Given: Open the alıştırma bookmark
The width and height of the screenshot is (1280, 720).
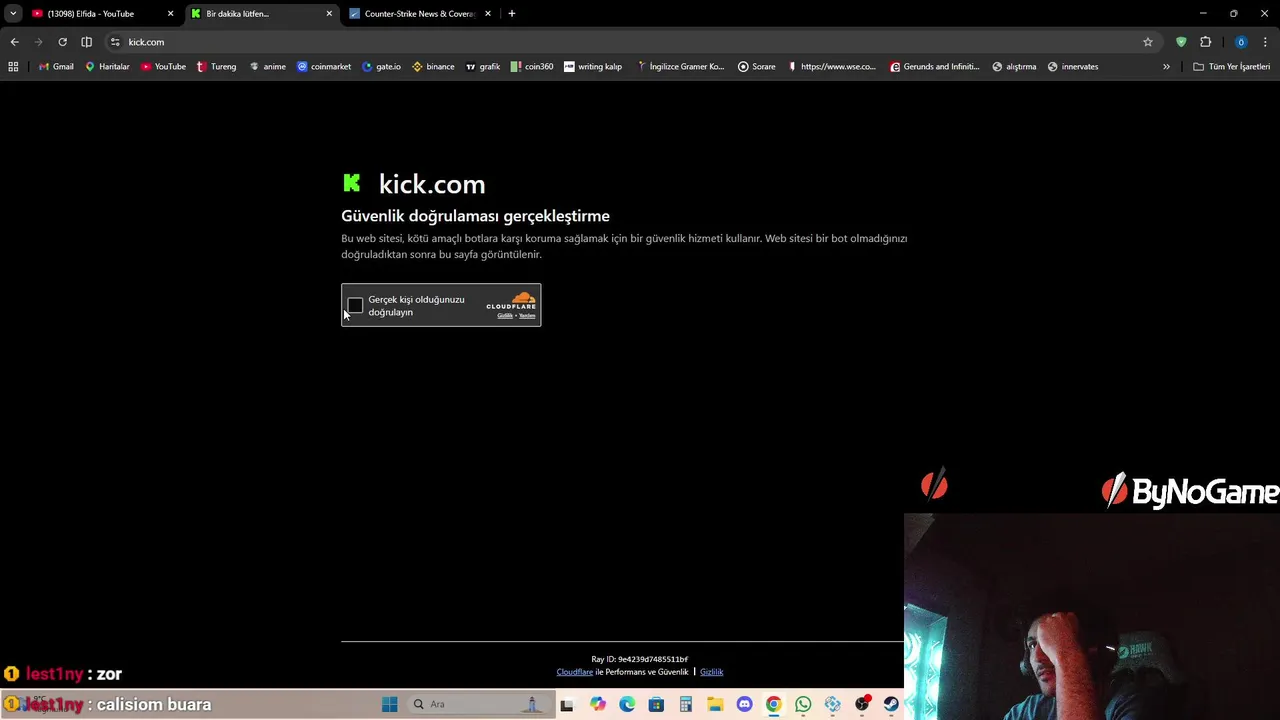Looking at the screenshot, I should 1014,67.
